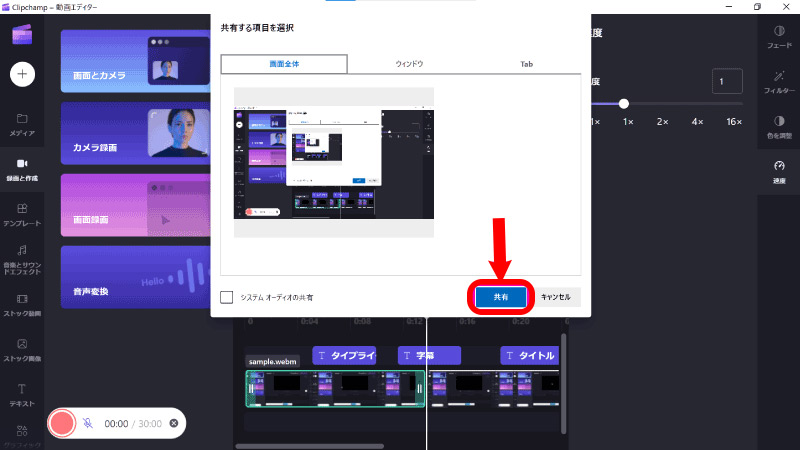Set speed to 4× mark
Viewport: 800px width, 450px height.
697,121
